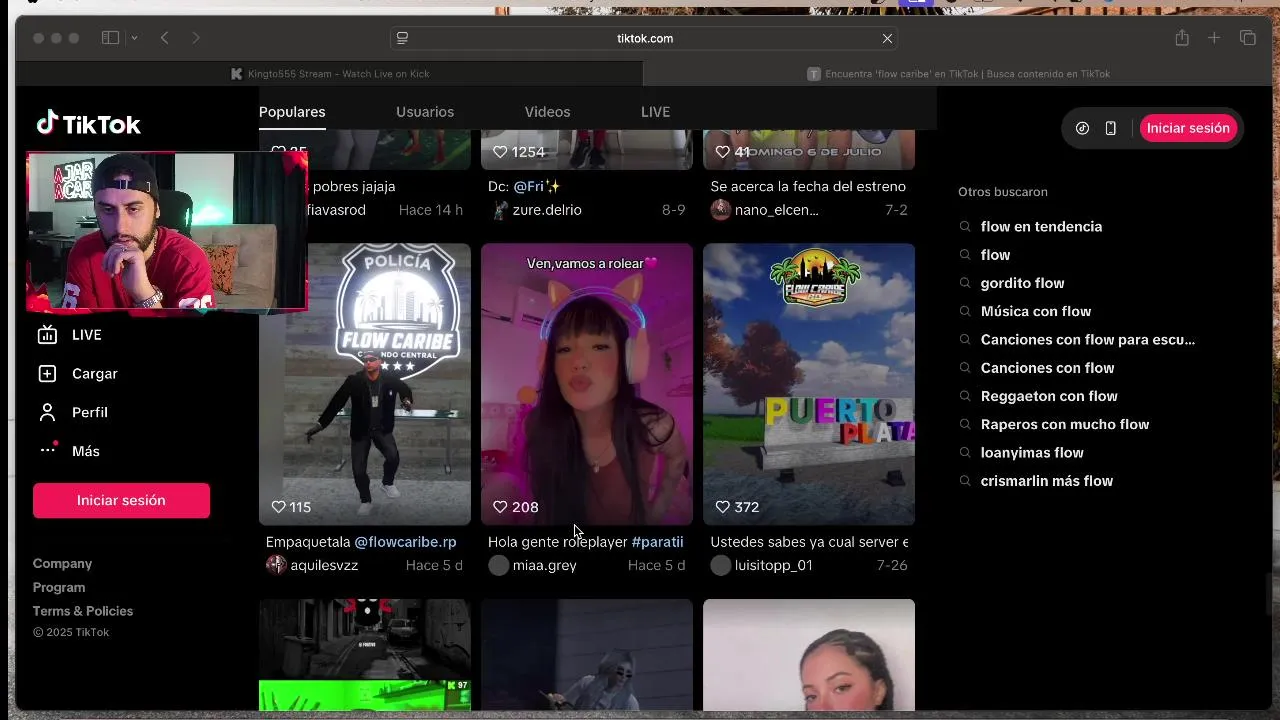The width and height of the screenshot is (1280, 720).
Task: Open Safari sidebar dropdown chevron
Action: coord(134,38)
